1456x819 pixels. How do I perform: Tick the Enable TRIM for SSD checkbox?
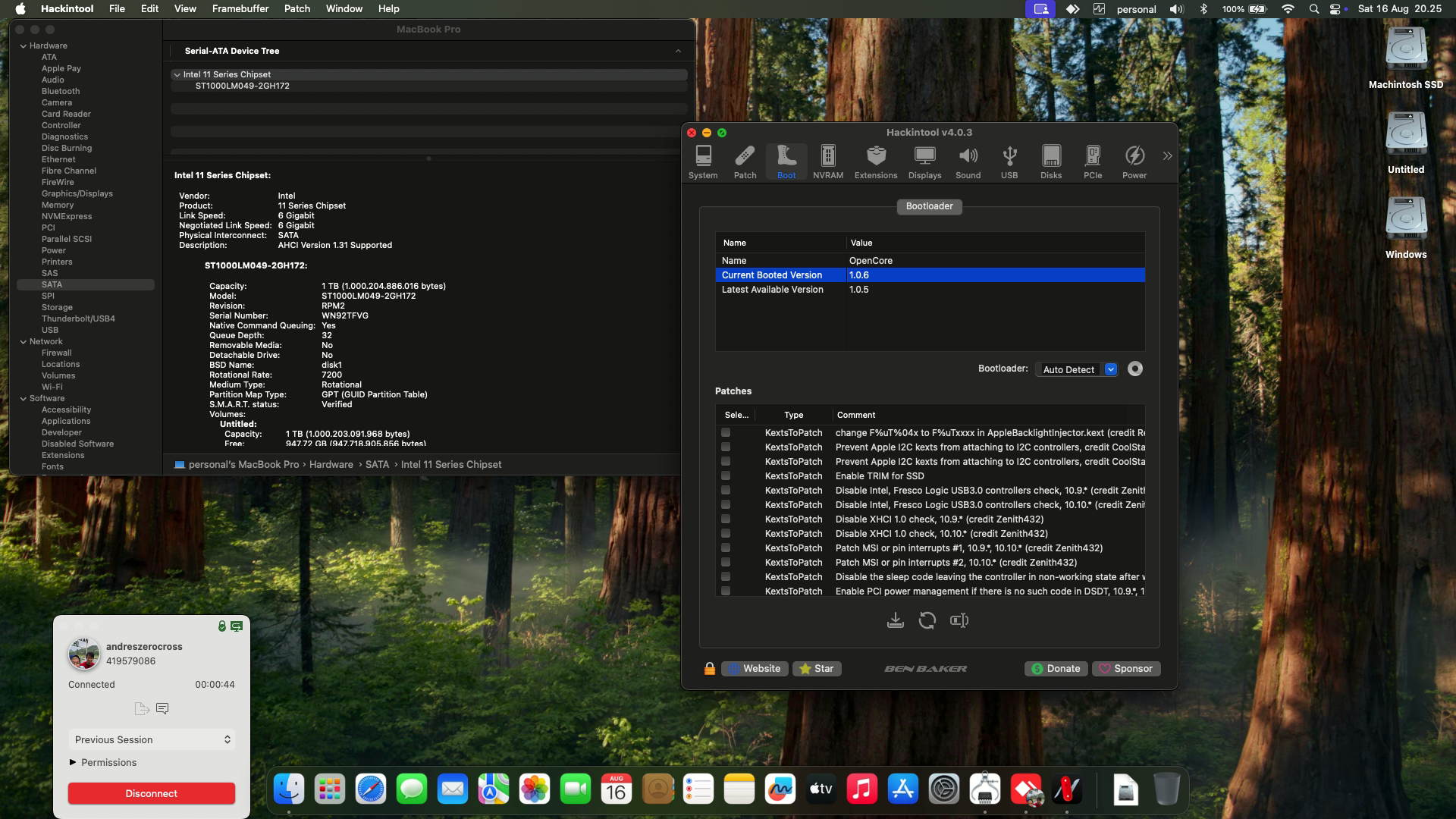pos(726,475)
